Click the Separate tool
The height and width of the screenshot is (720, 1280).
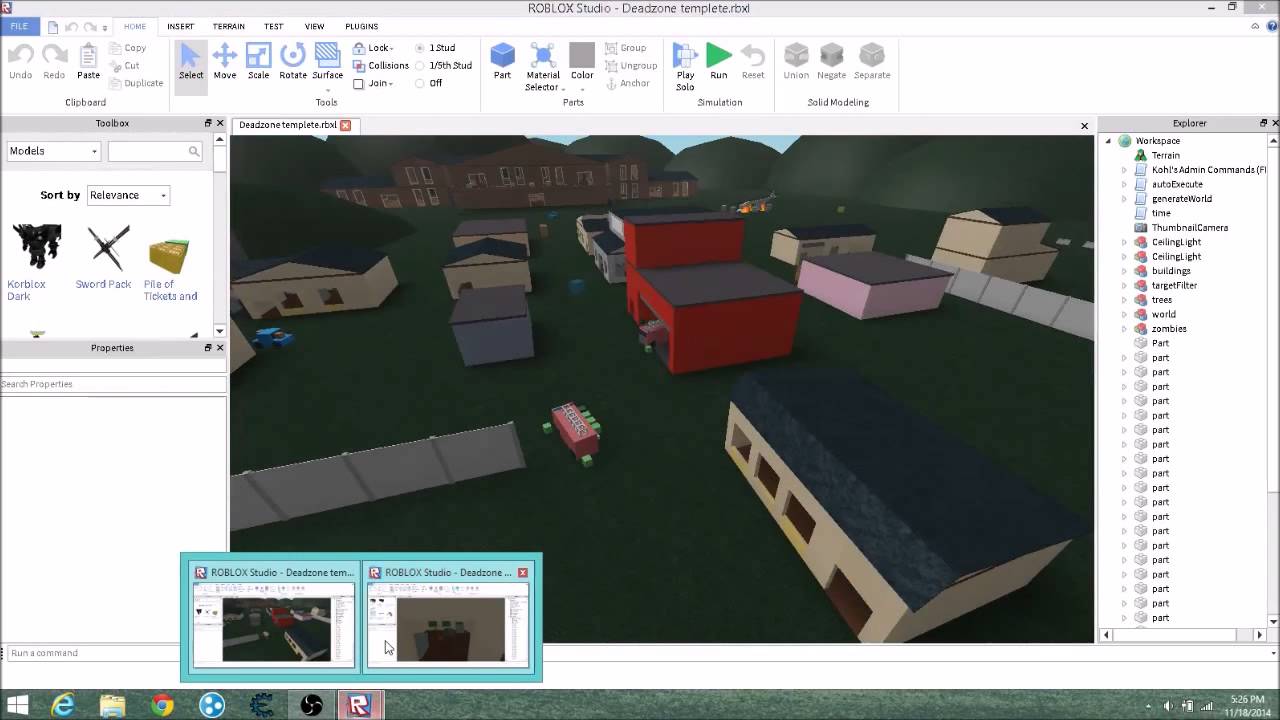[x=872, y=62]
